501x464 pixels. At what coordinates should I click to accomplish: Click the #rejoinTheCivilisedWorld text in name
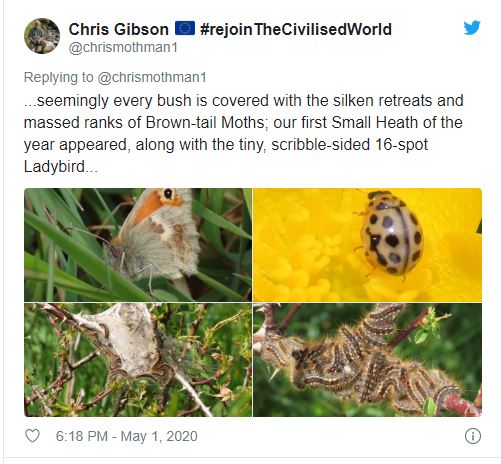pyautogui.click(x=296, y=29)
